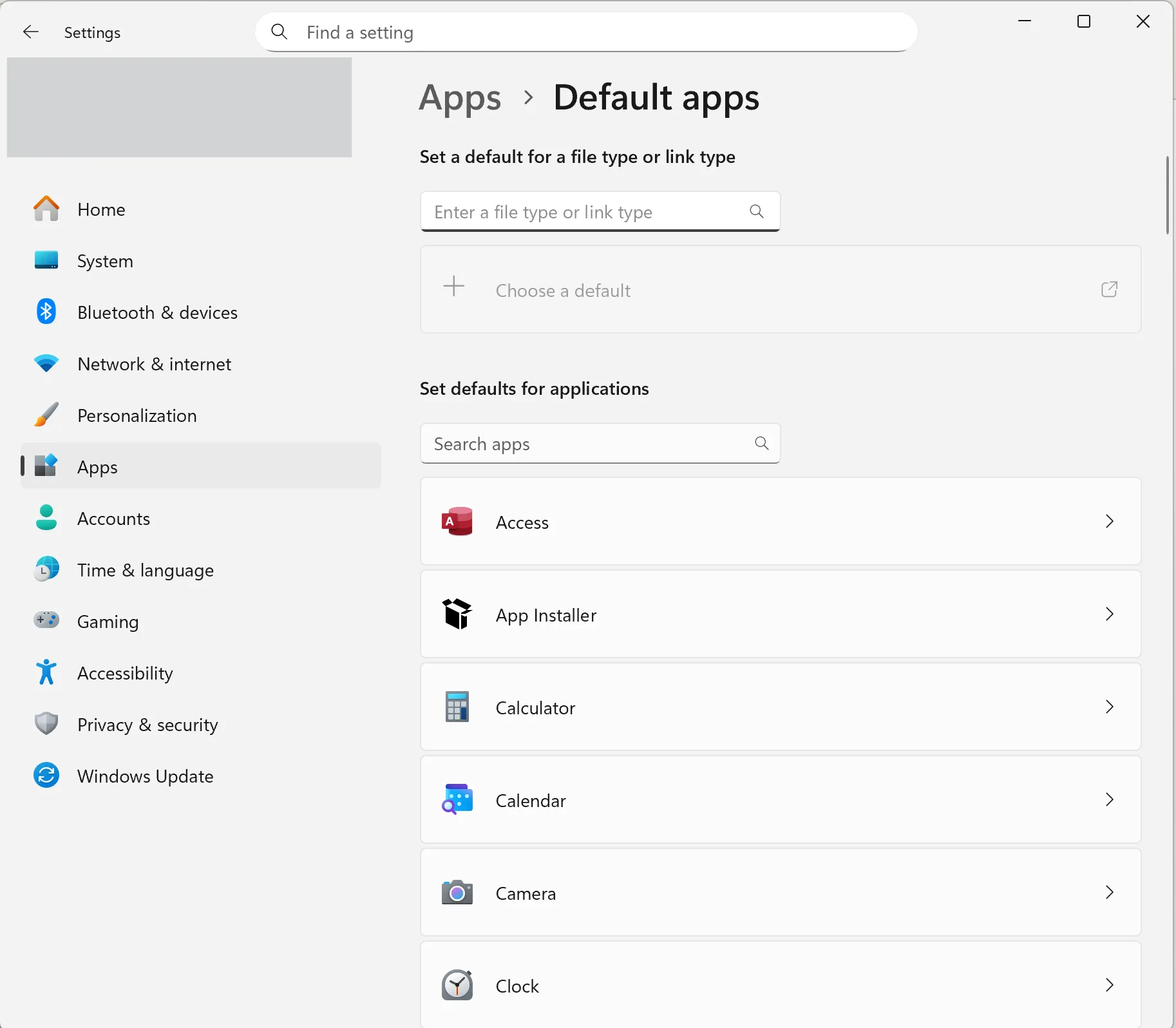Expand the Access row chevron

(x=1109, y=521)
